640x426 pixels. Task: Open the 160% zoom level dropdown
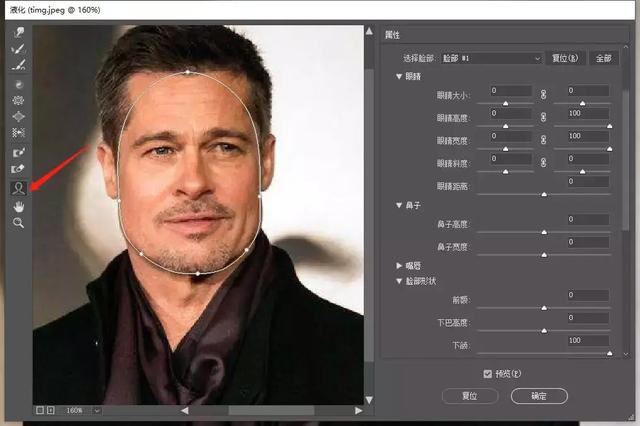96,410
